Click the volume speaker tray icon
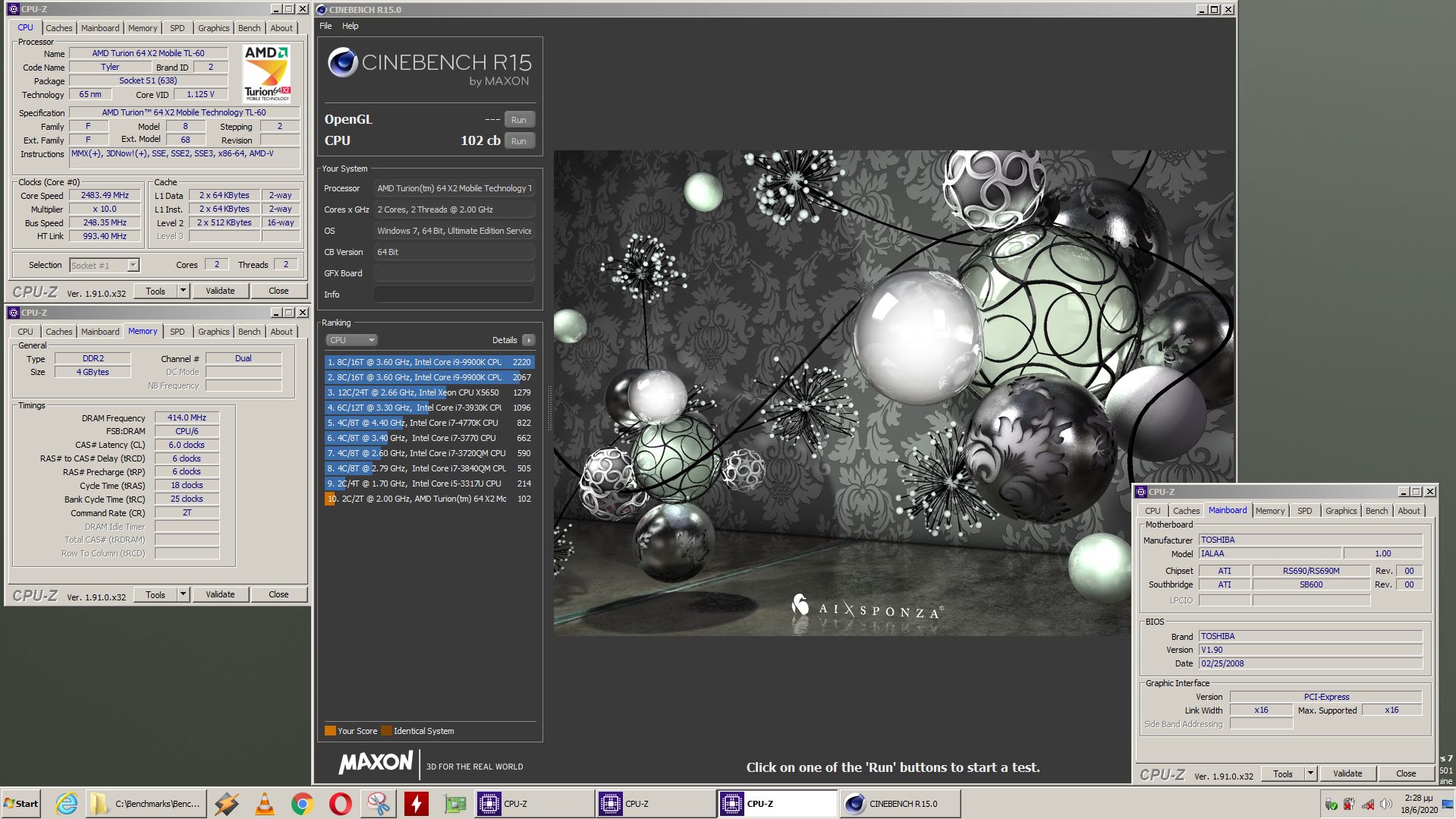1456x819 pixels. point(1385,805)
